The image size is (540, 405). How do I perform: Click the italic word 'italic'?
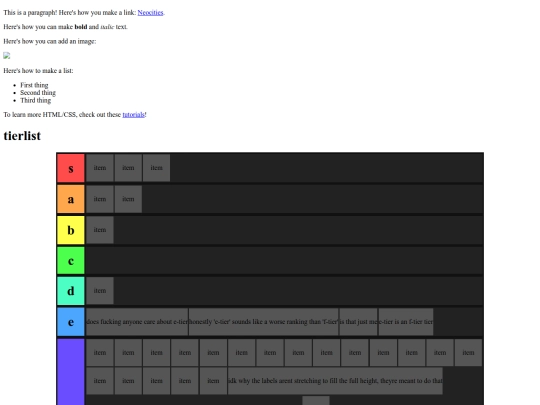pos(107,27)
